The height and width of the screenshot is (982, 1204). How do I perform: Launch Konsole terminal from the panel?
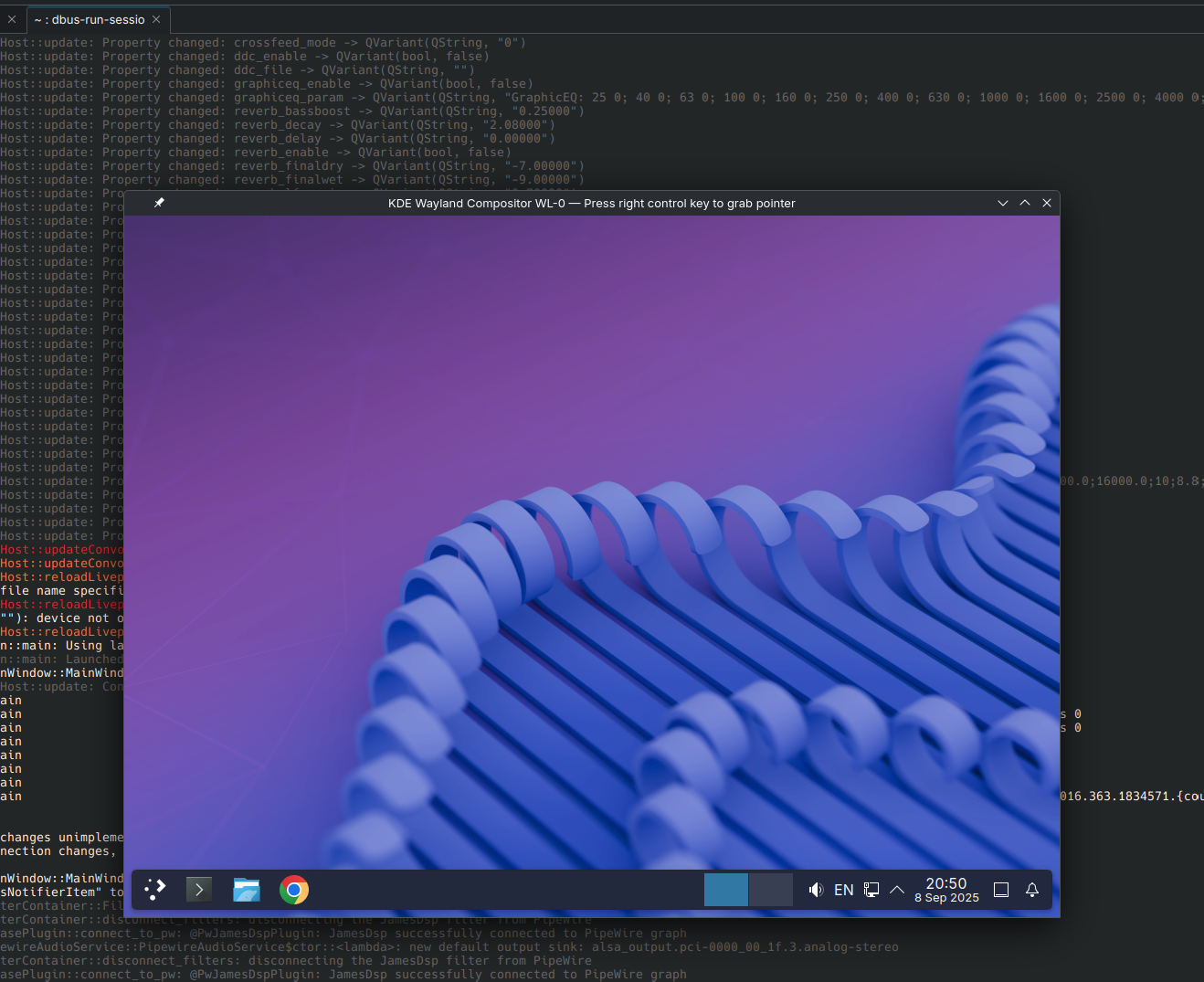point(199,890)
